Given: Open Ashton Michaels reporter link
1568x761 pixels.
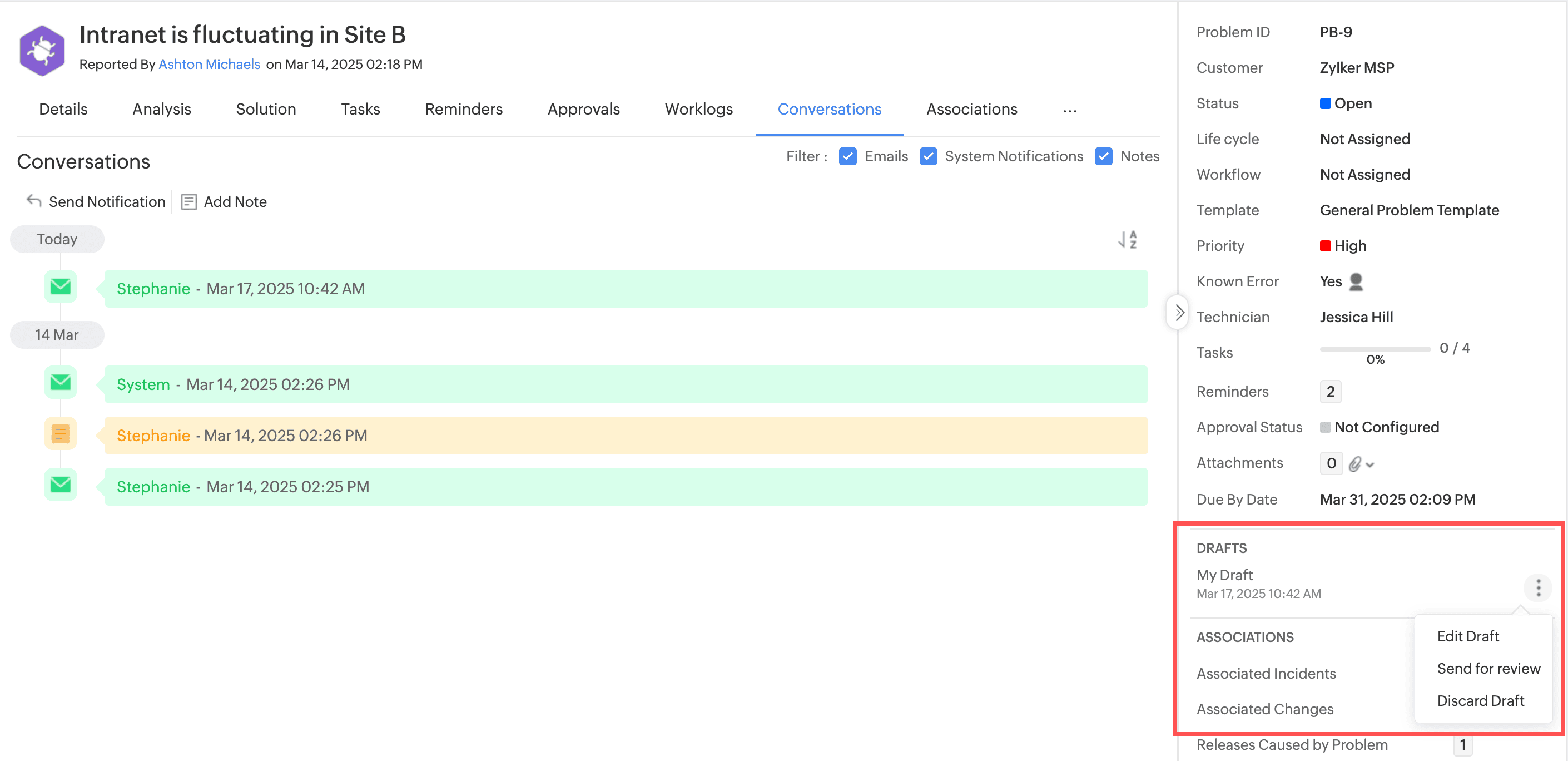Looking at the screenshot, I should [x=210, y=65].
